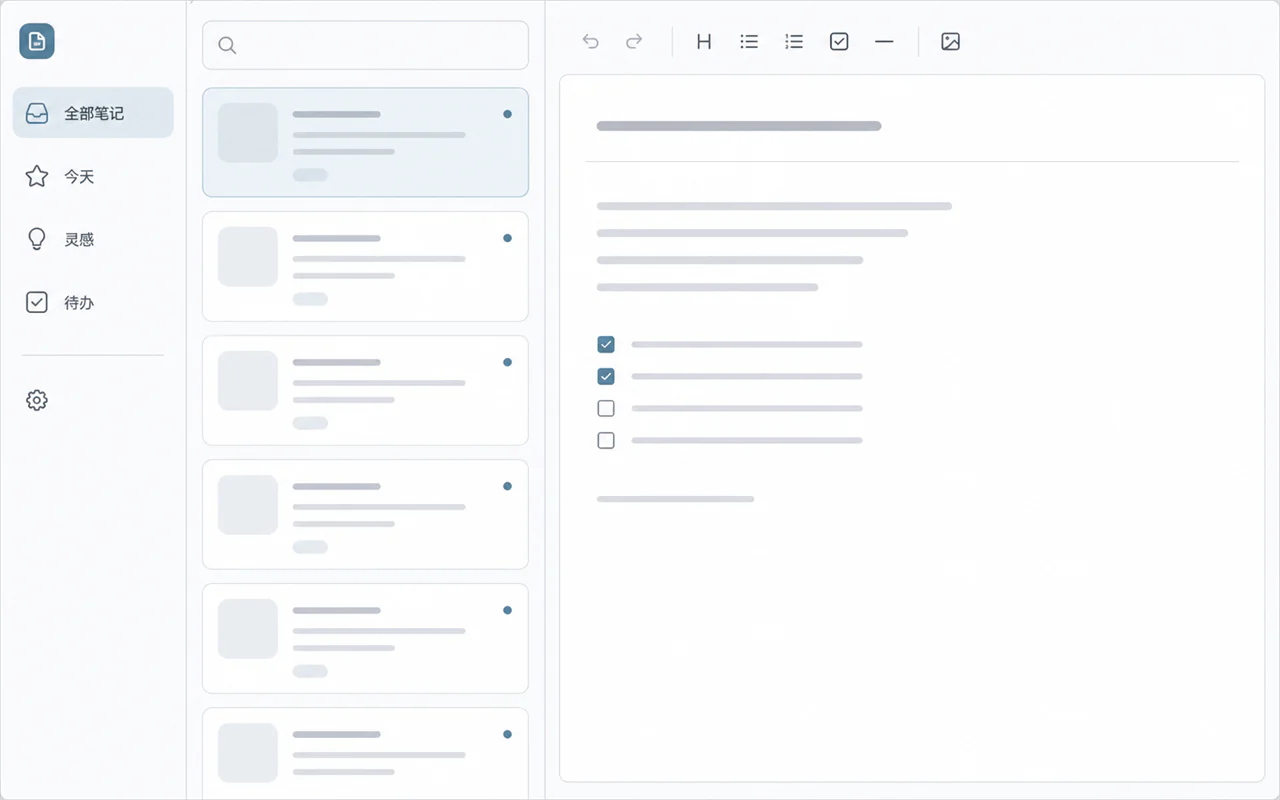The width and height of the screenshot is (1280, 800).
Task: Apply heading format with H icon
Action: pos(704,41)
